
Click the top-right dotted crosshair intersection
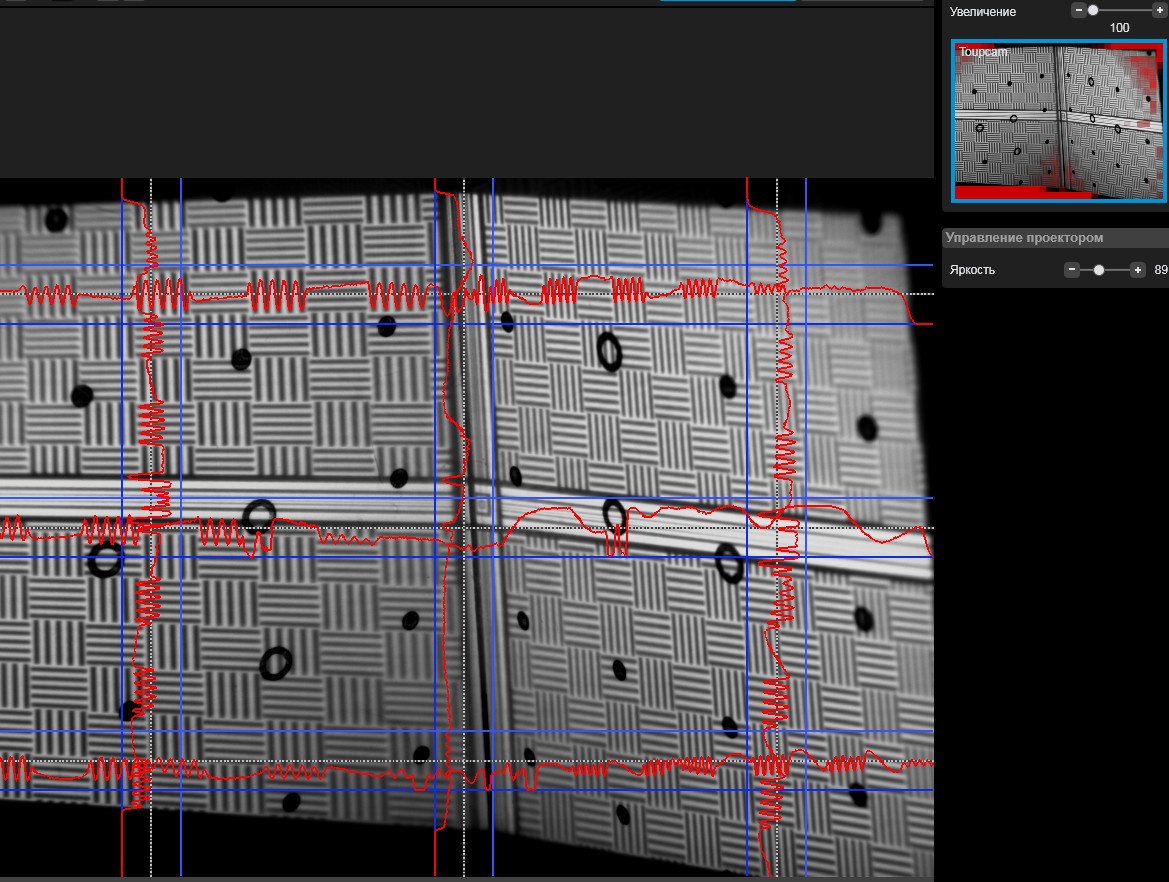[777, 294]
